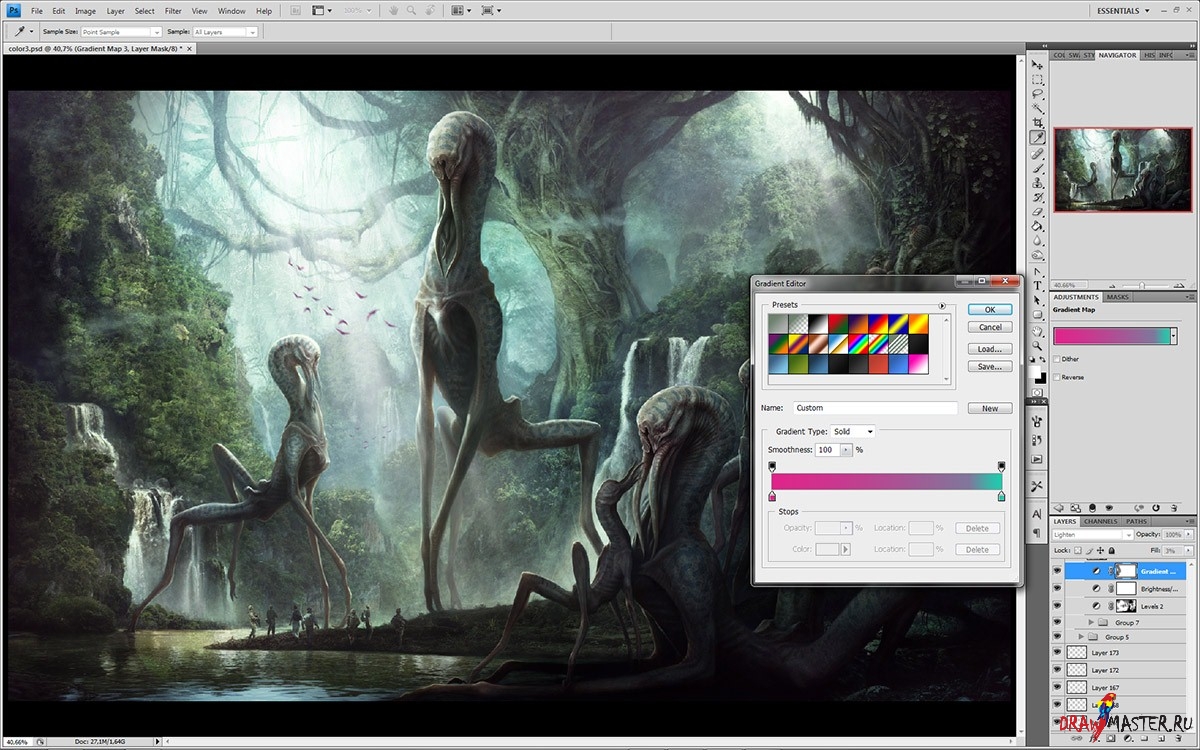1200x750 pixels.
Task: Click the Navigator zoom slider
Action: (1141, 285)
